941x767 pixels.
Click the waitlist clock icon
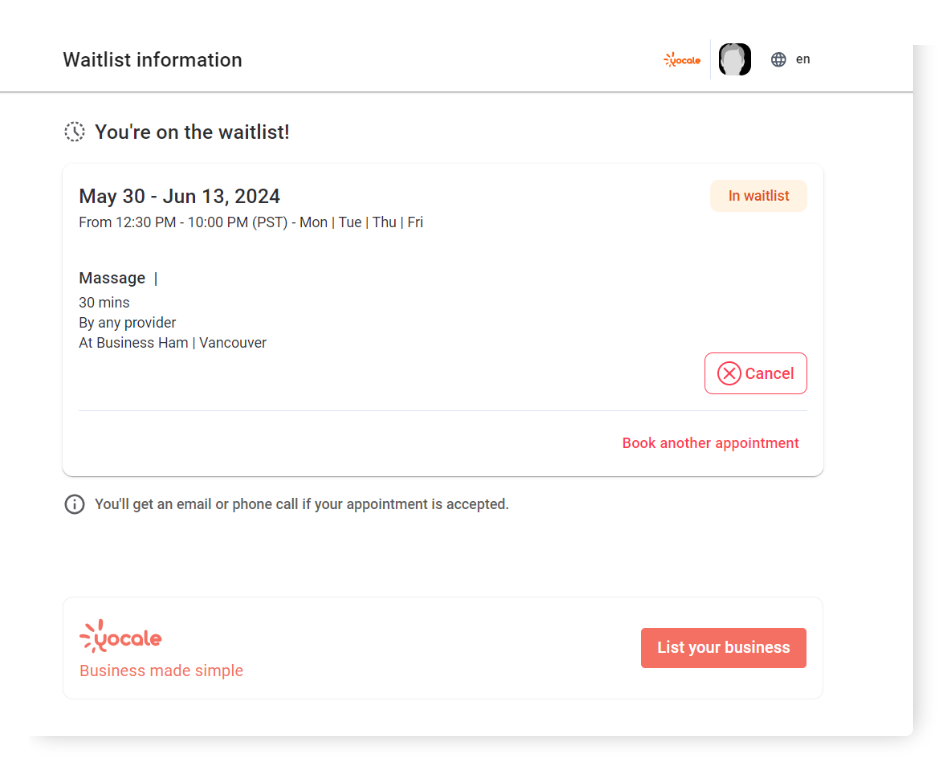pos(74,131)
